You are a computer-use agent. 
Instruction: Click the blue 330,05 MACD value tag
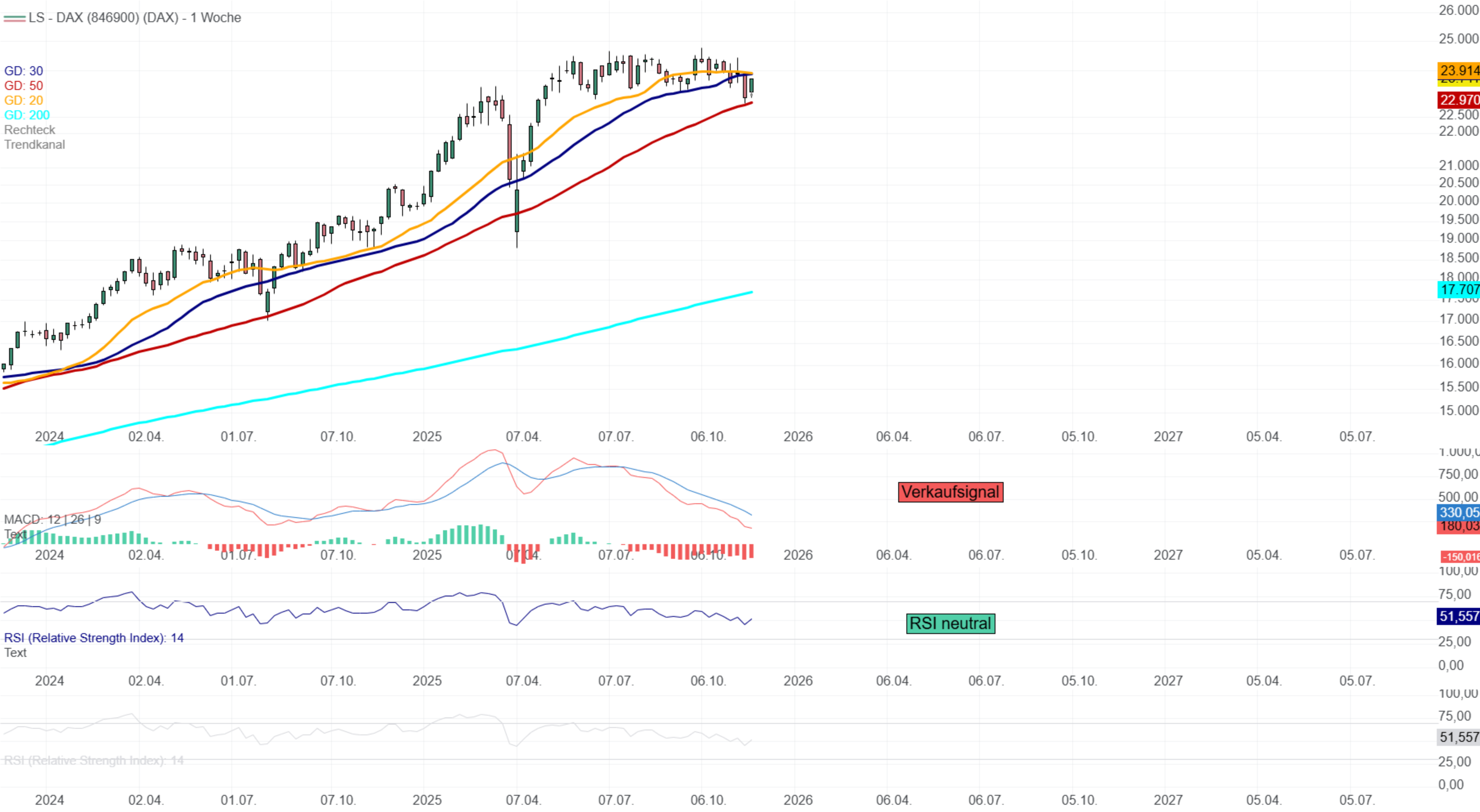pyautogui.click(x=1458, y=512)
